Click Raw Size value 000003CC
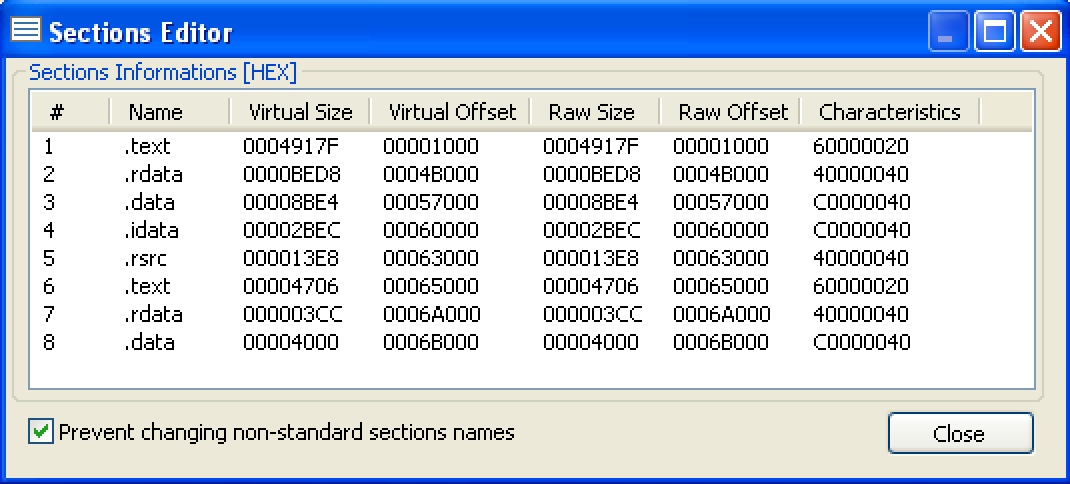The width and height of the screenshot is (1070, 484). point(593,313)
